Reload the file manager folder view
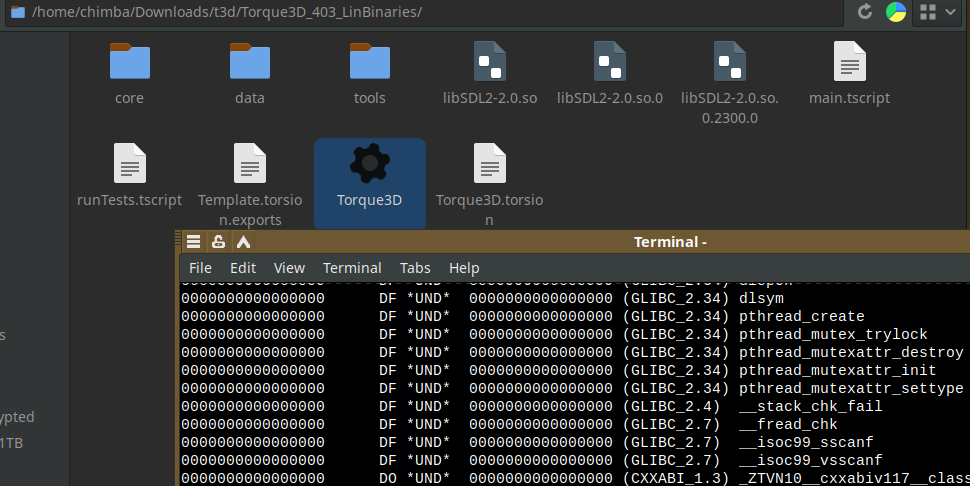This screenshot has height=486, width=970. 865,11
